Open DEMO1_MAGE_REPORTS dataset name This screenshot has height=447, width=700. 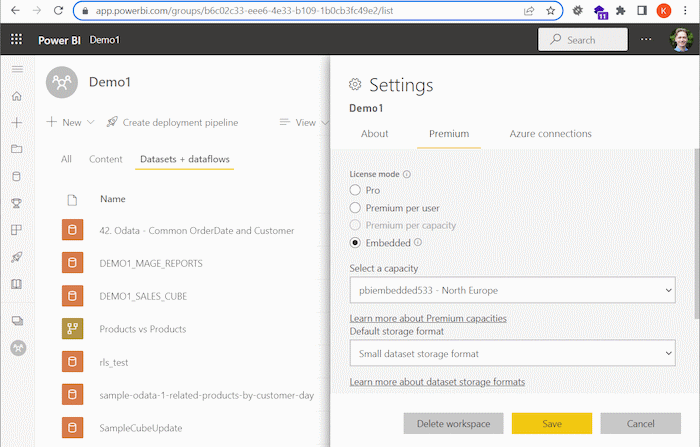tap(151, 263)
